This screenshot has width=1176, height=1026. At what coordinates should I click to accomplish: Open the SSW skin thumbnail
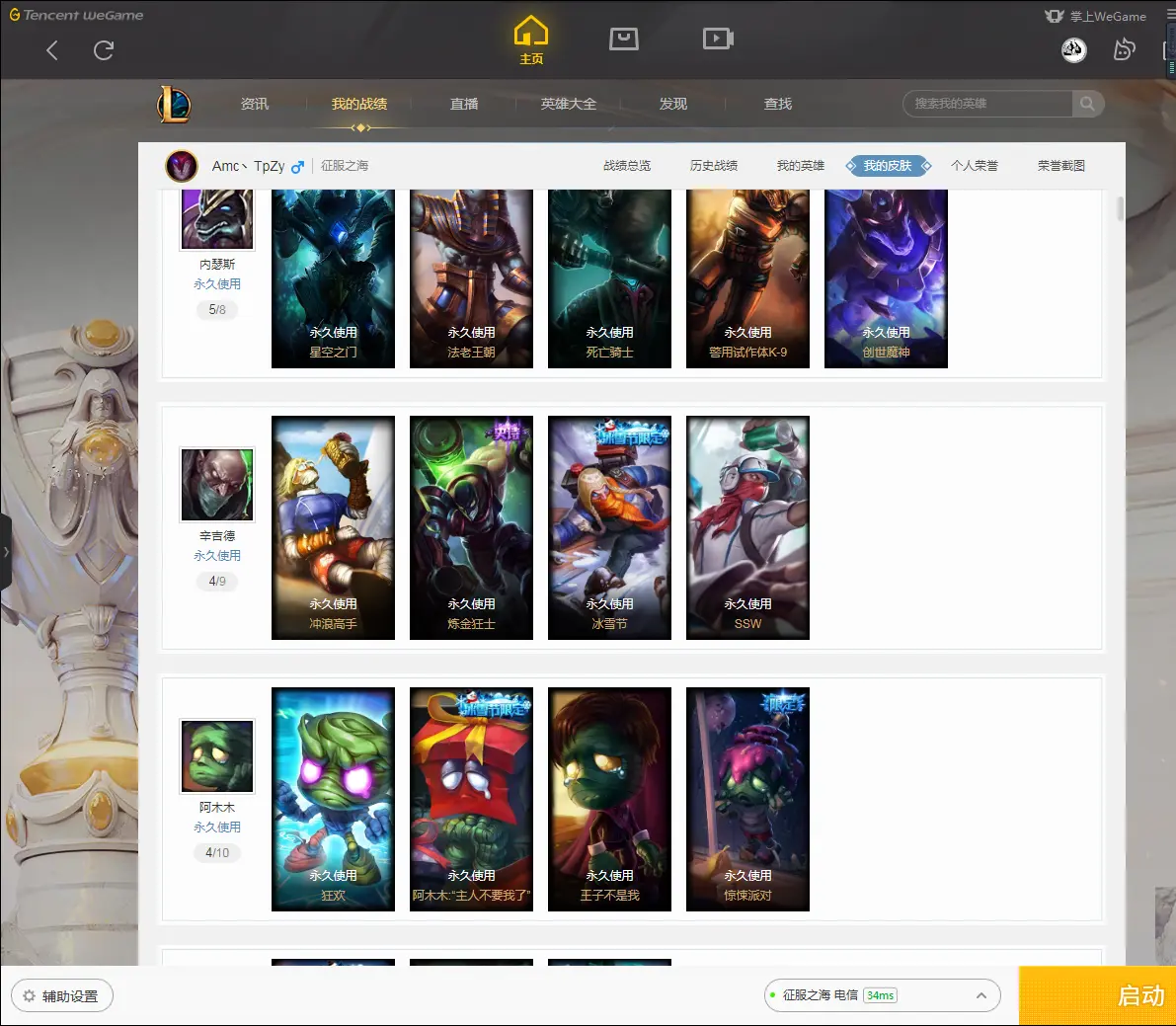[x=747, y=528]
